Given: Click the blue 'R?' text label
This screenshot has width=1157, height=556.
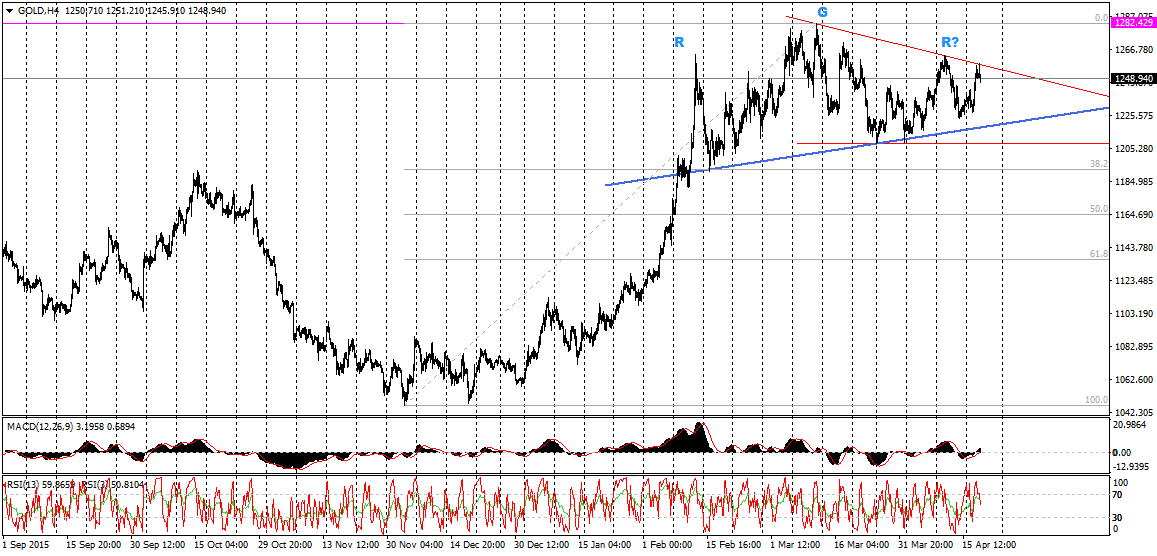Looking at the screenshot, I should [x=950, y=42].
